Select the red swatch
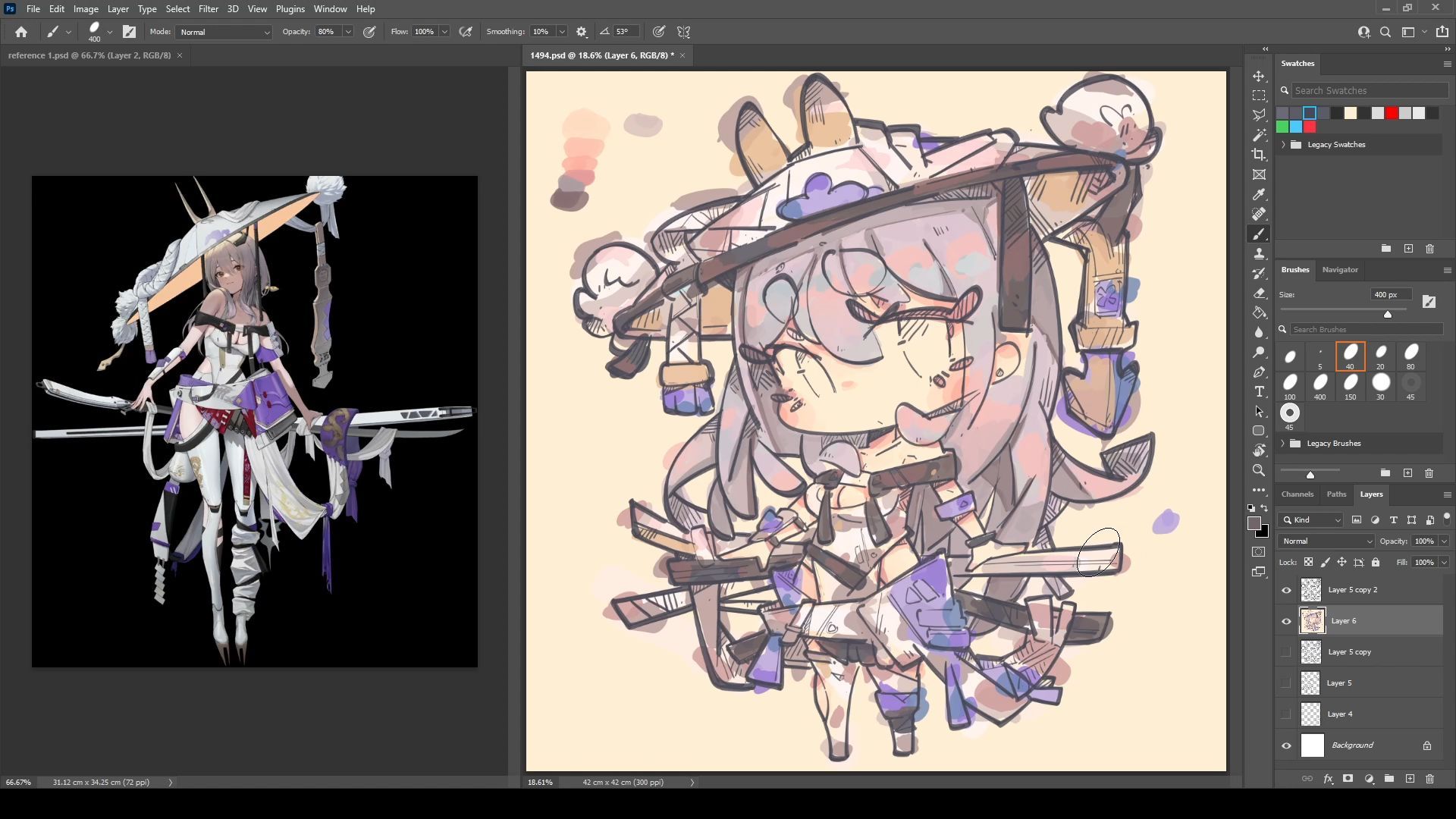The height and width of the screenshot is (819, 1456). point(1392,113)
